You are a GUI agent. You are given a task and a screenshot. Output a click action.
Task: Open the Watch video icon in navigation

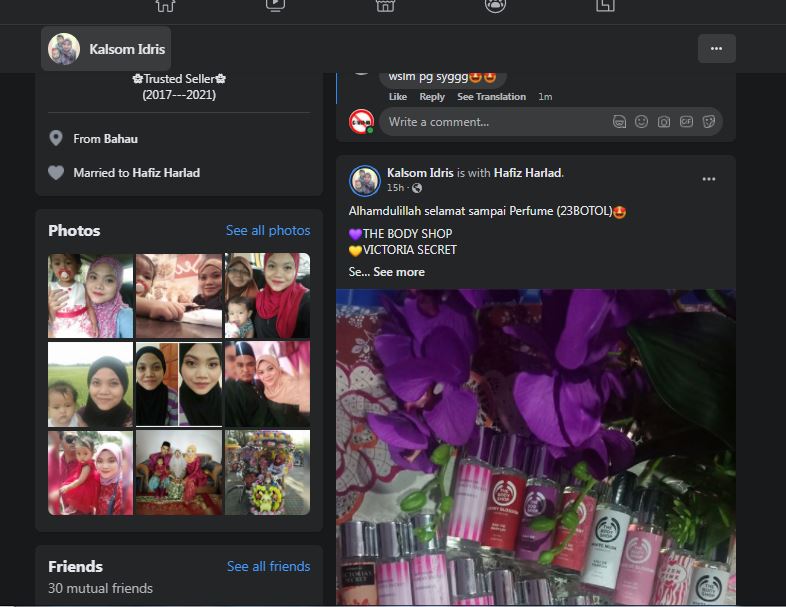tap(275, 6)
